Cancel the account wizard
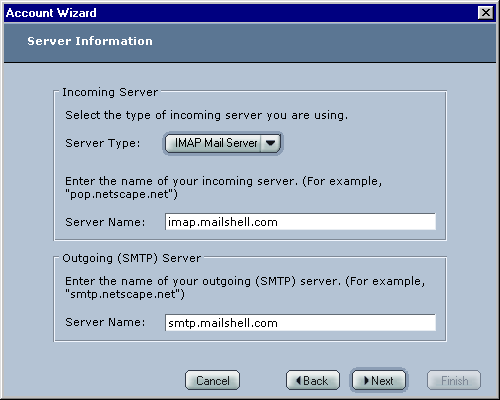This screenshot has width=500, height=400. 213,380
